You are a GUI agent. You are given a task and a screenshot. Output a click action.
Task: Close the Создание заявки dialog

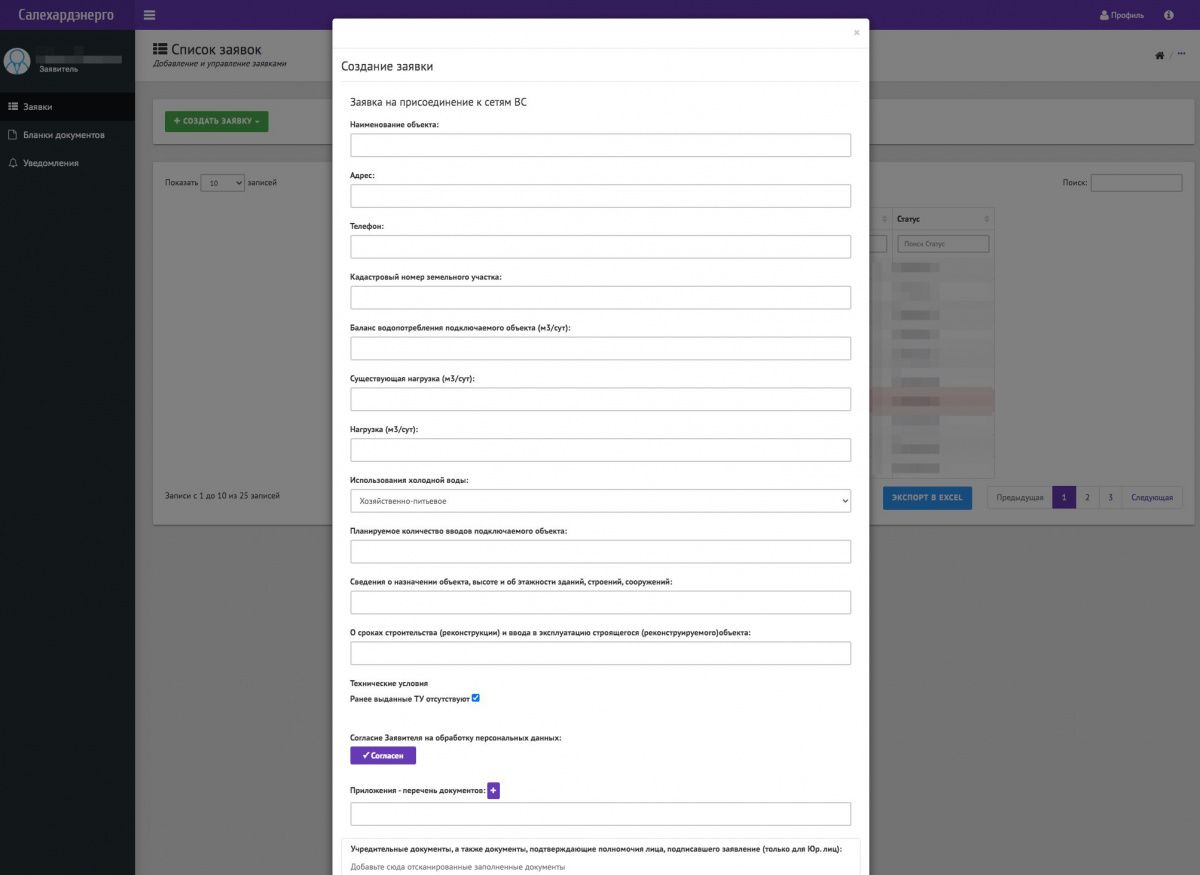(x=856, y=33)
